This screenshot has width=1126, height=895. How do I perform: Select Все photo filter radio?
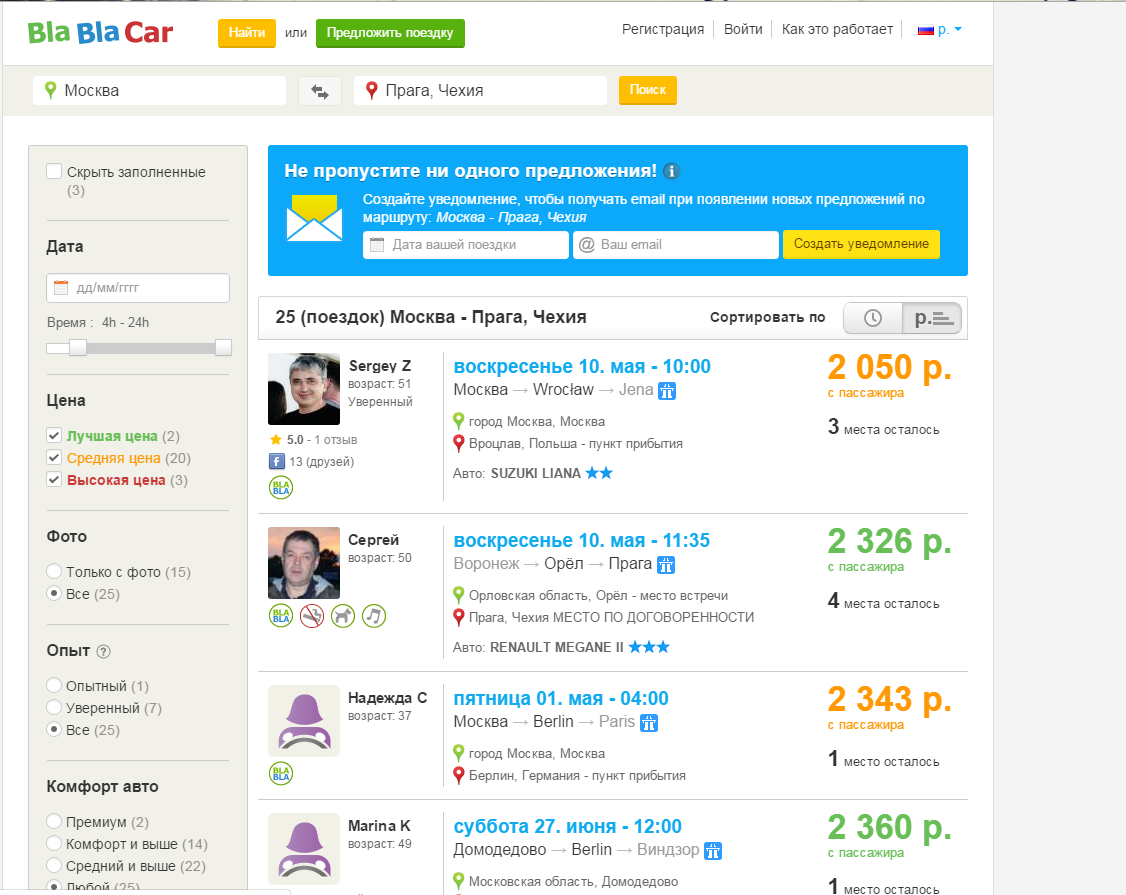54,594
